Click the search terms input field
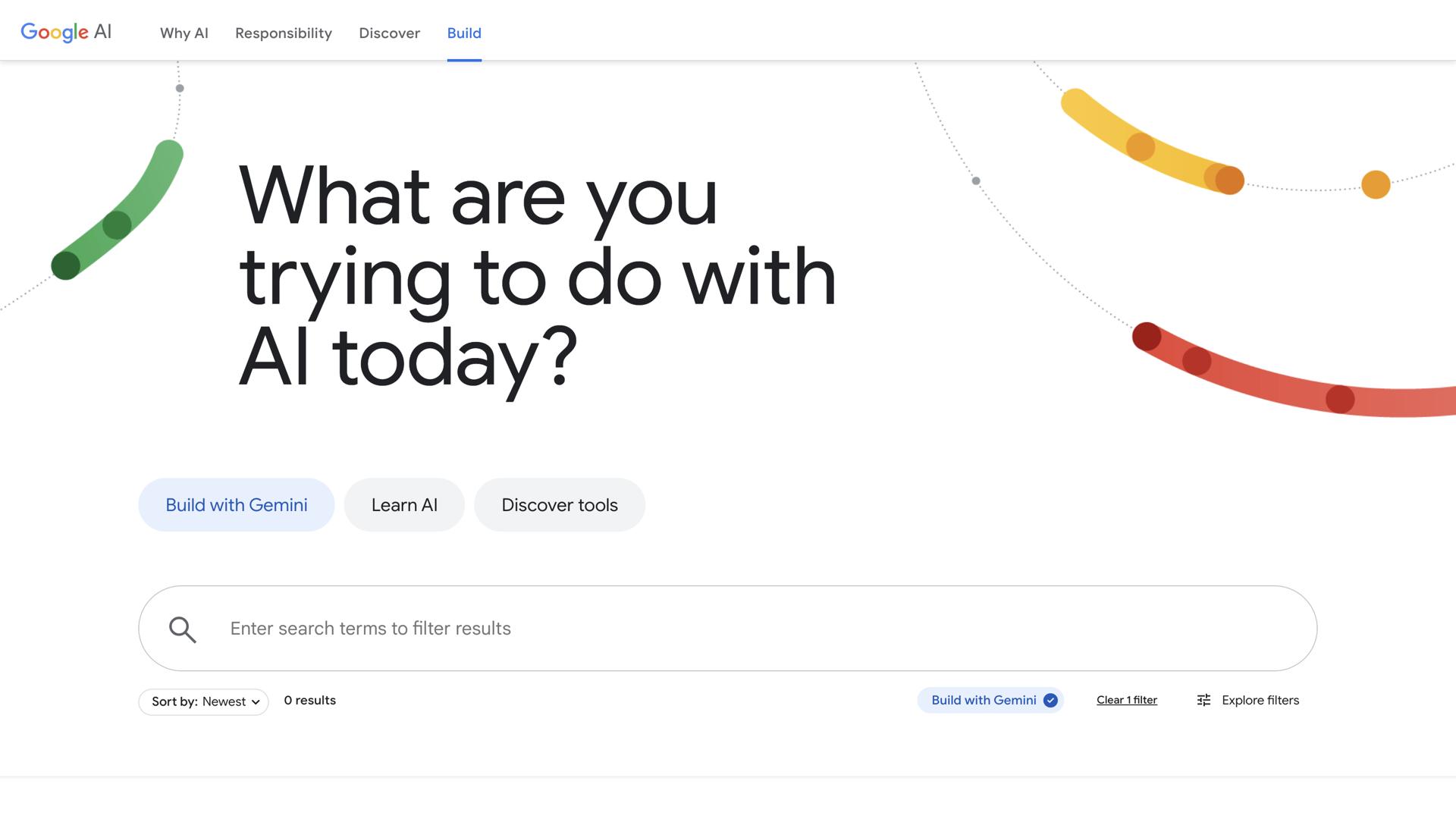The height and width of the screenshot is (819, 1456). [x=531, y=629]
